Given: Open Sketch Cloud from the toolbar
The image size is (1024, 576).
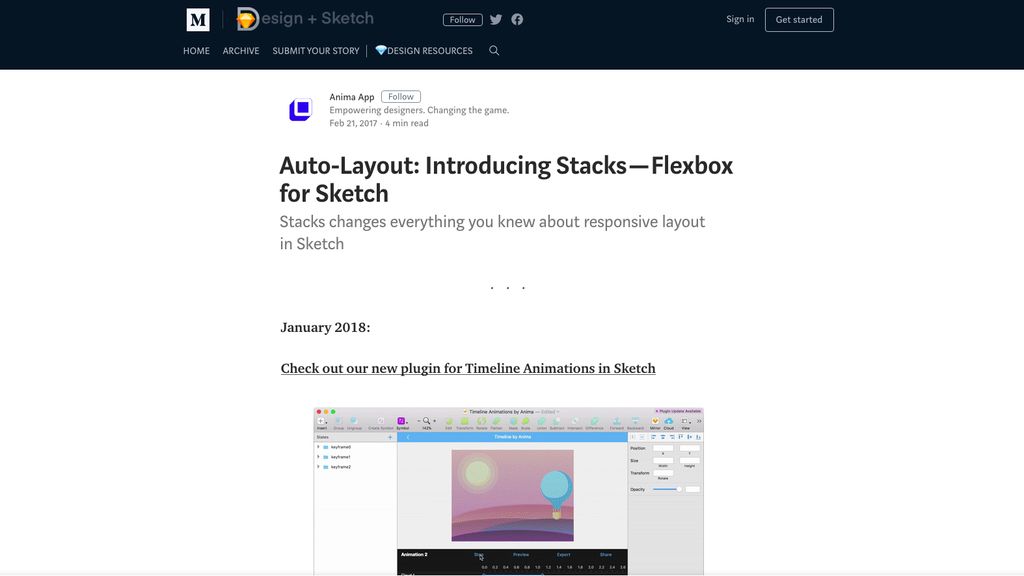Looking at the screenshot, I should [x=669, y=422].
